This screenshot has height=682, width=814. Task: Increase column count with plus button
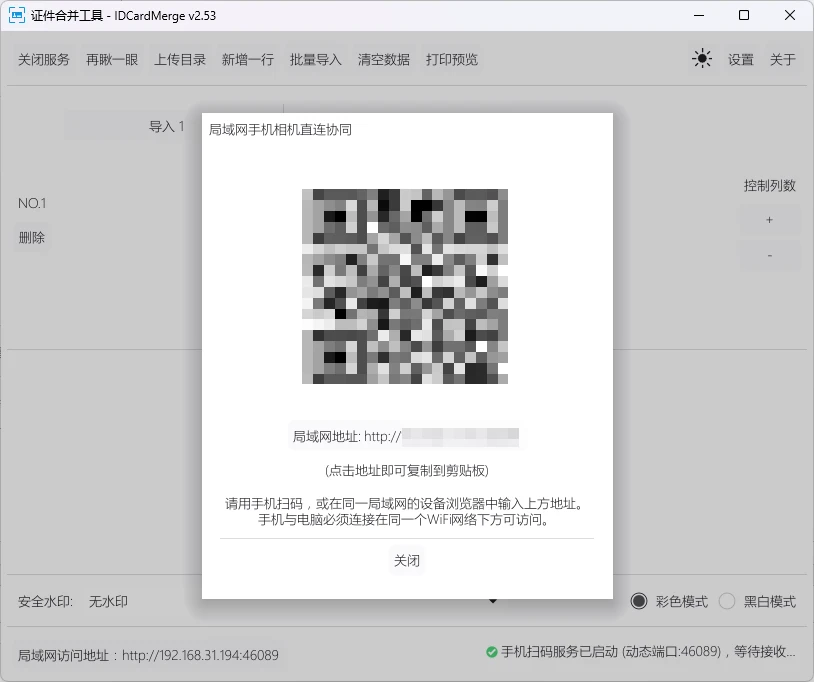click(769, 220)
